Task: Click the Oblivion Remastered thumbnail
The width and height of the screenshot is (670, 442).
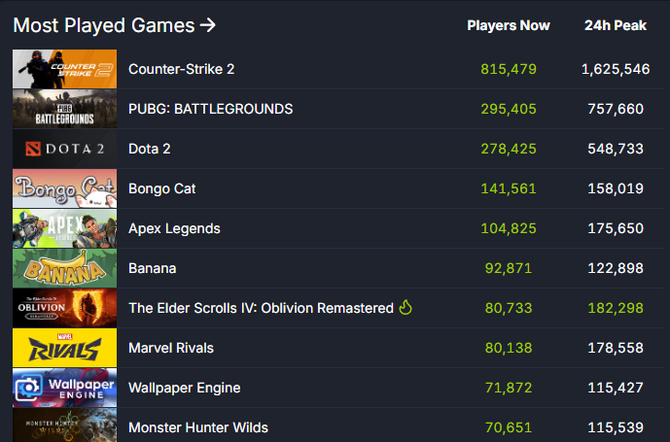Action: point(65,308)
